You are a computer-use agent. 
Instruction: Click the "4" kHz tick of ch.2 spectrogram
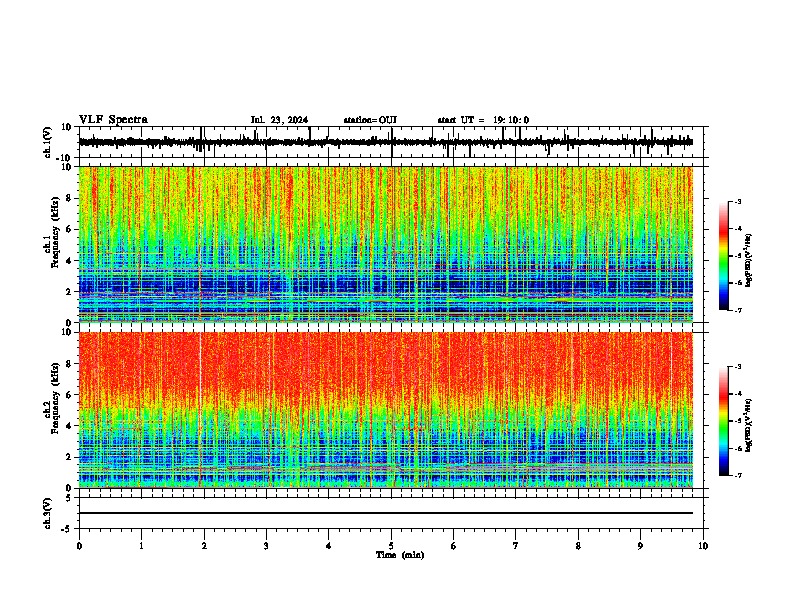pos(70,426)
